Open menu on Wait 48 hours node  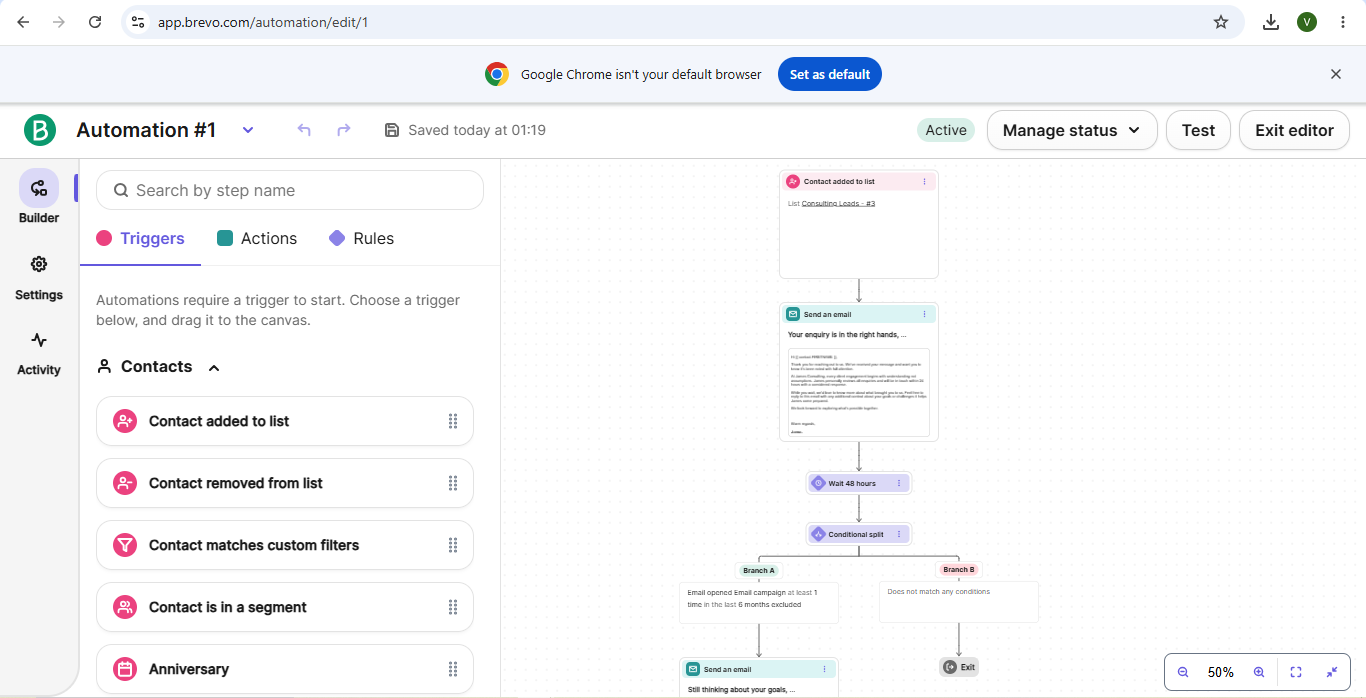[x=899, y=483]
